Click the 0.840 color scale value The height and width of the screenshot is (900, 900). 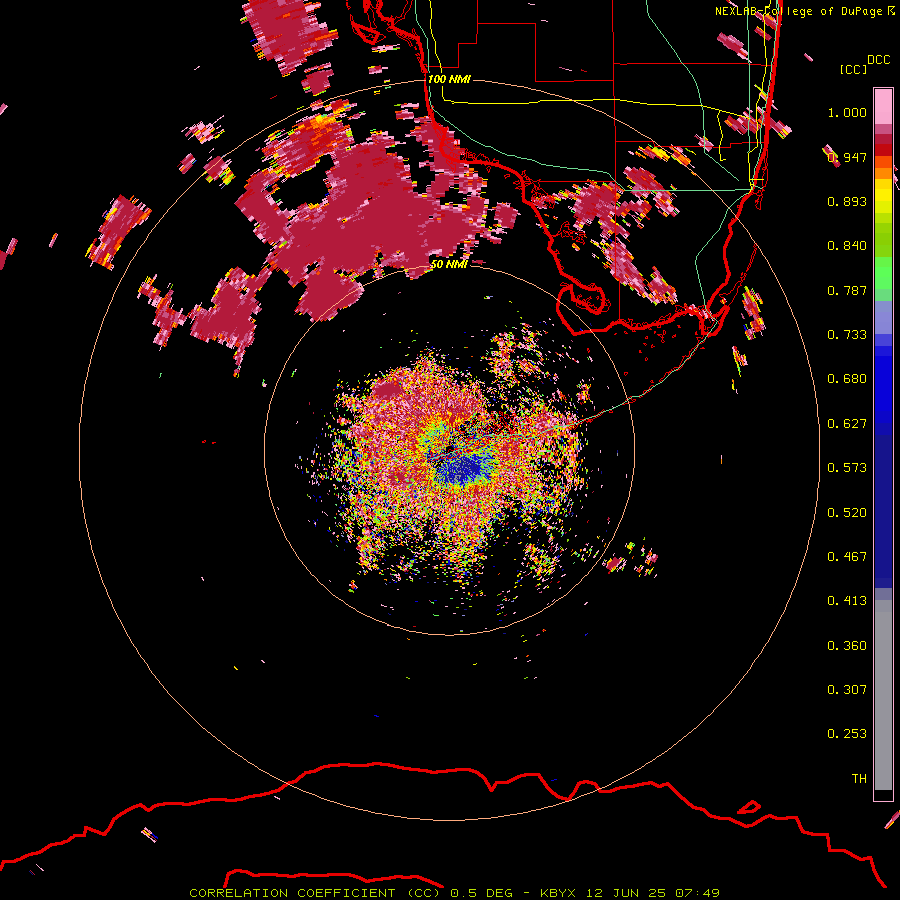847,246
